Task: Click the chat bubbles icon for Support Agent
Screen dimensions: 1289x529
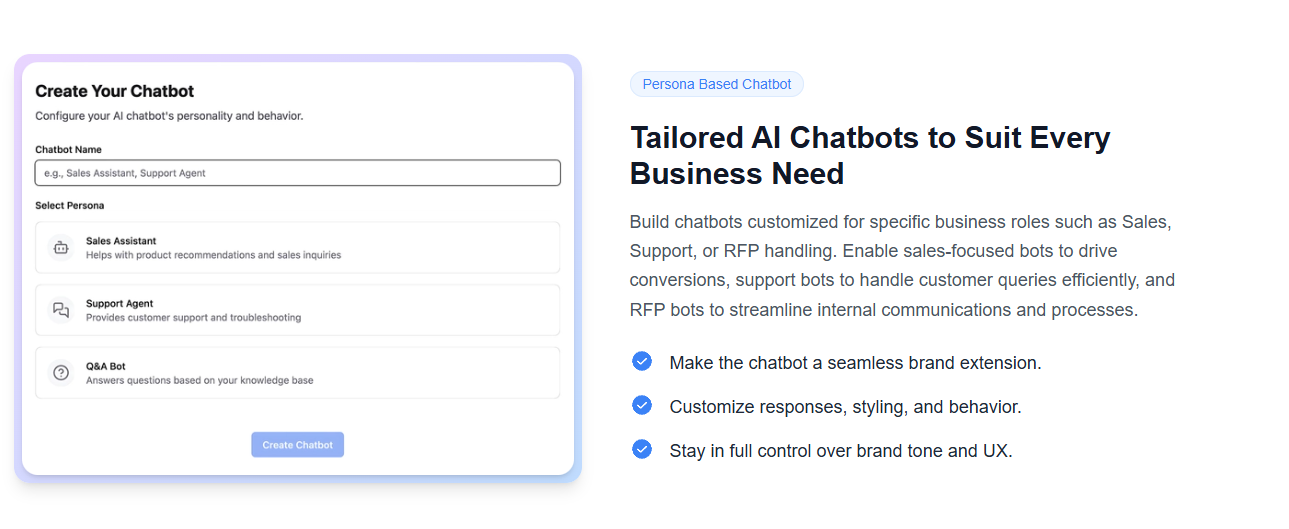Action: 61,310
